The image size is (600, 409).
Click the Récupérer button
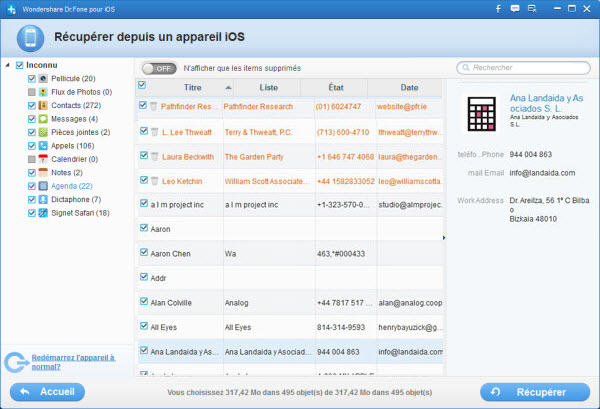535,392
